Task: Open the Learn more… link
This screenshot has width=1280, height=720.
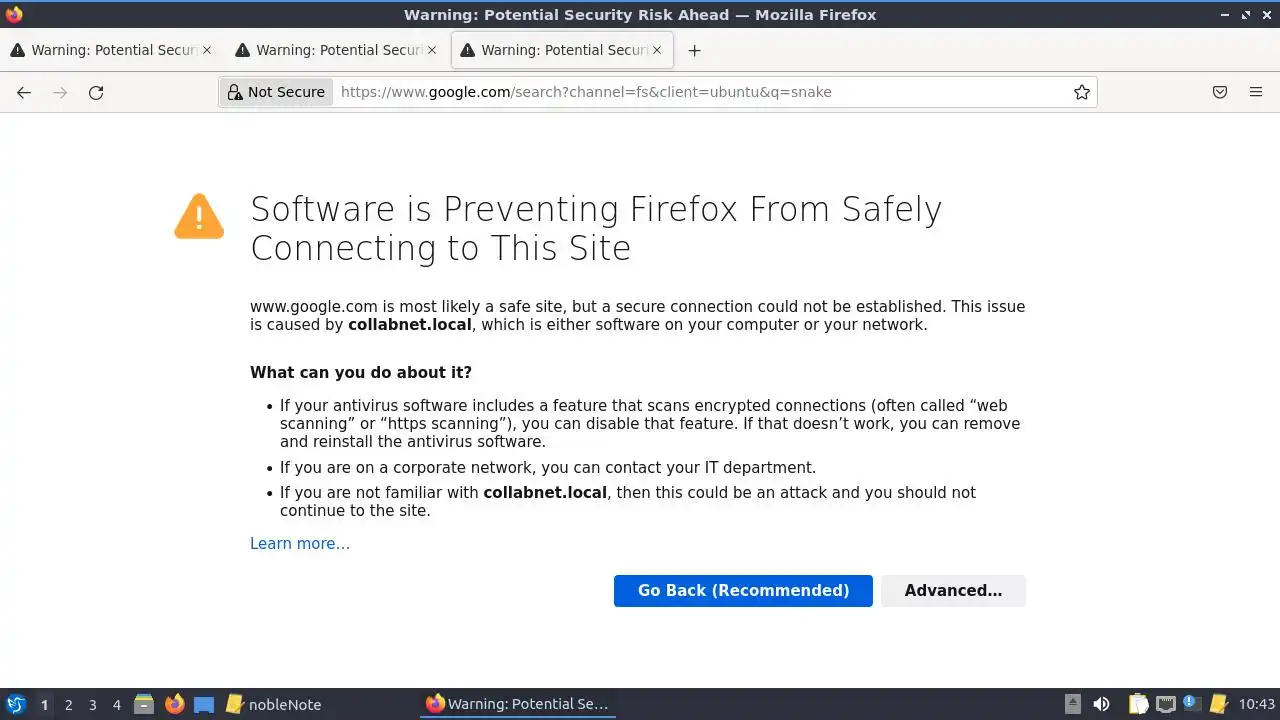Action: [300, 543]
